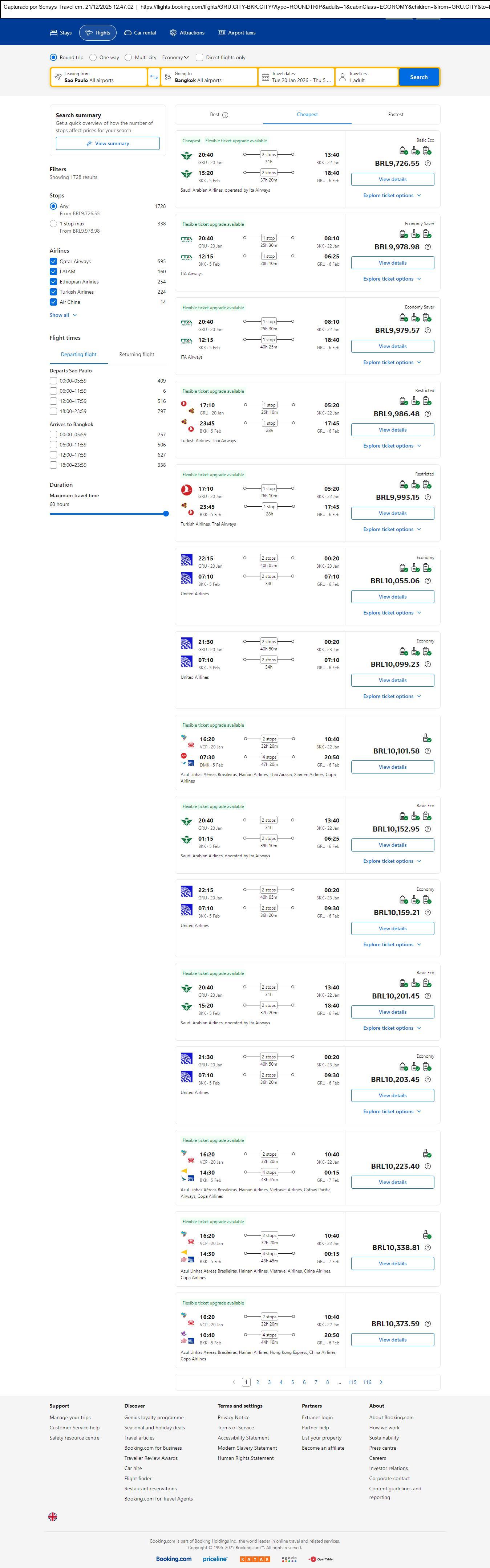Click the traveller person icon in search bar
The width and height of the screenshot is (490, 1568).
(343, 77)
